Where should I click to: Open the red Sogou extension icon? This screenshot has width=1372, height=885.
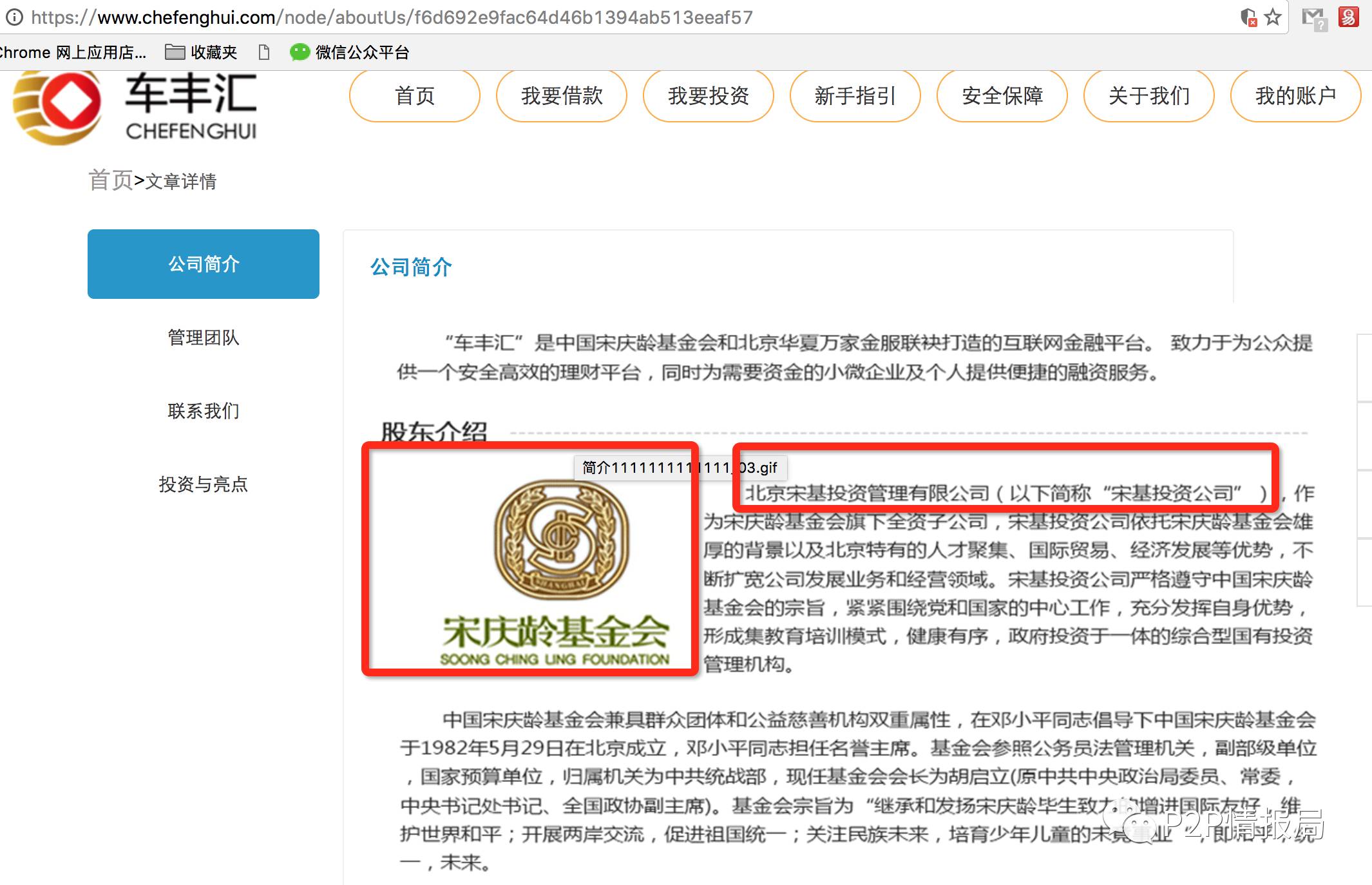click(x=1349, y=17)
